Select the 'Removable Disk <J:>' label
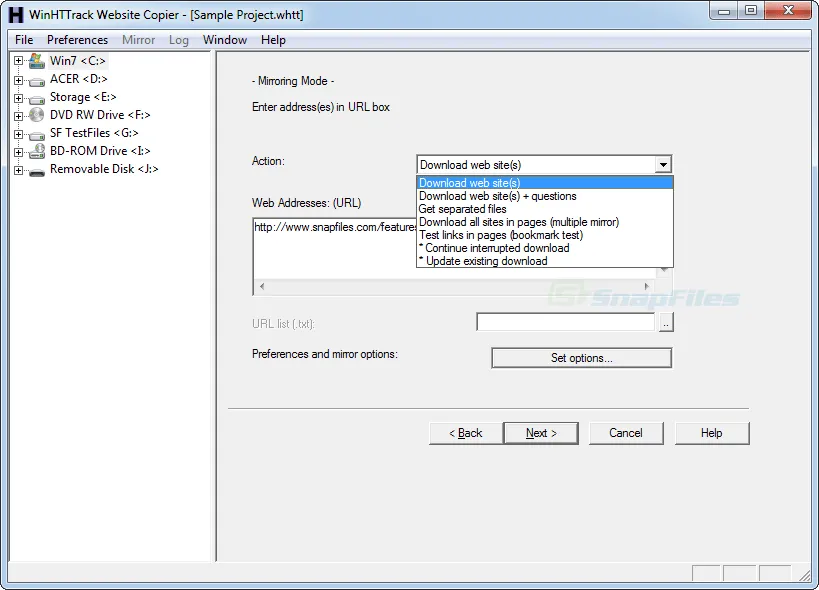This screenshot has height=590, width=819. pyautogui.click(x=104, y=169)
